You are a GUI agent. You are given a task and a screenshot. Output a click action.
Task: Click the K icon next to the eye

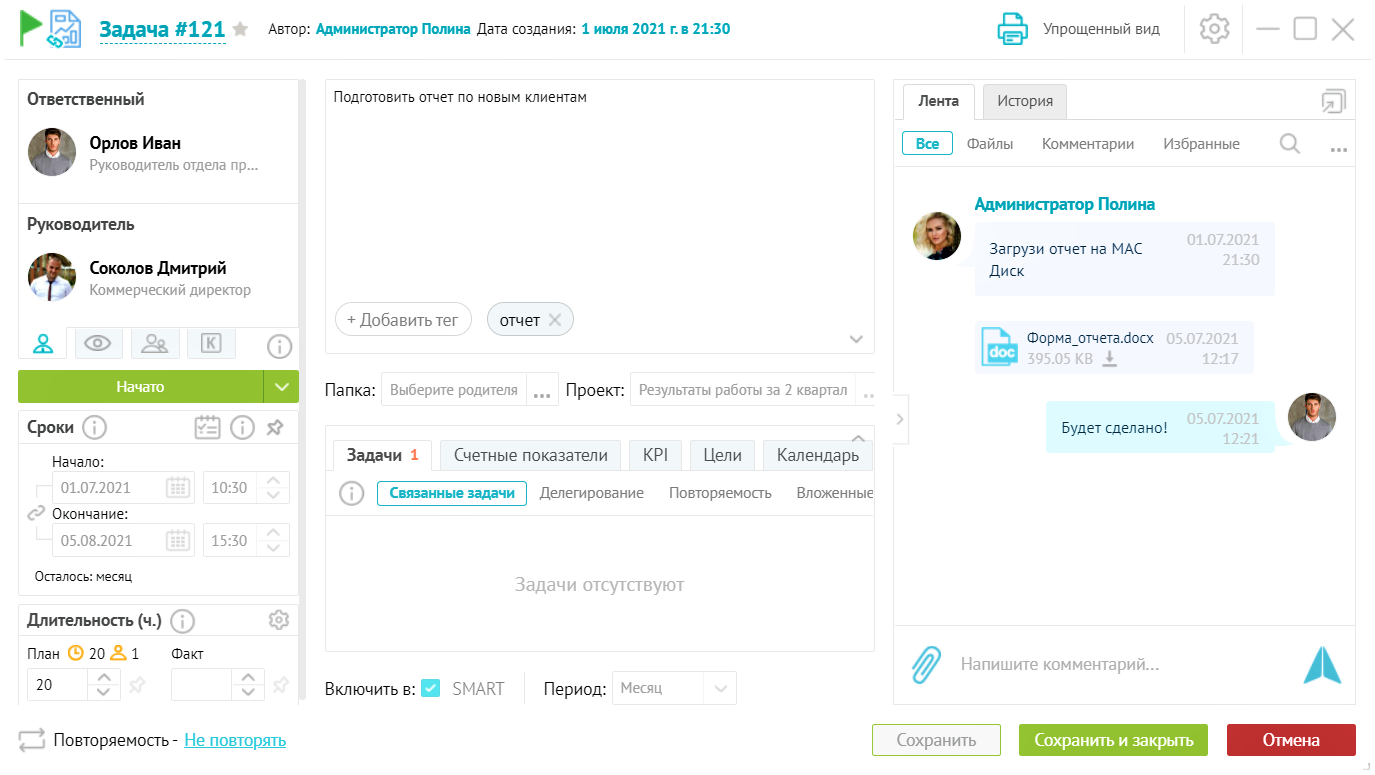(211, 343)
